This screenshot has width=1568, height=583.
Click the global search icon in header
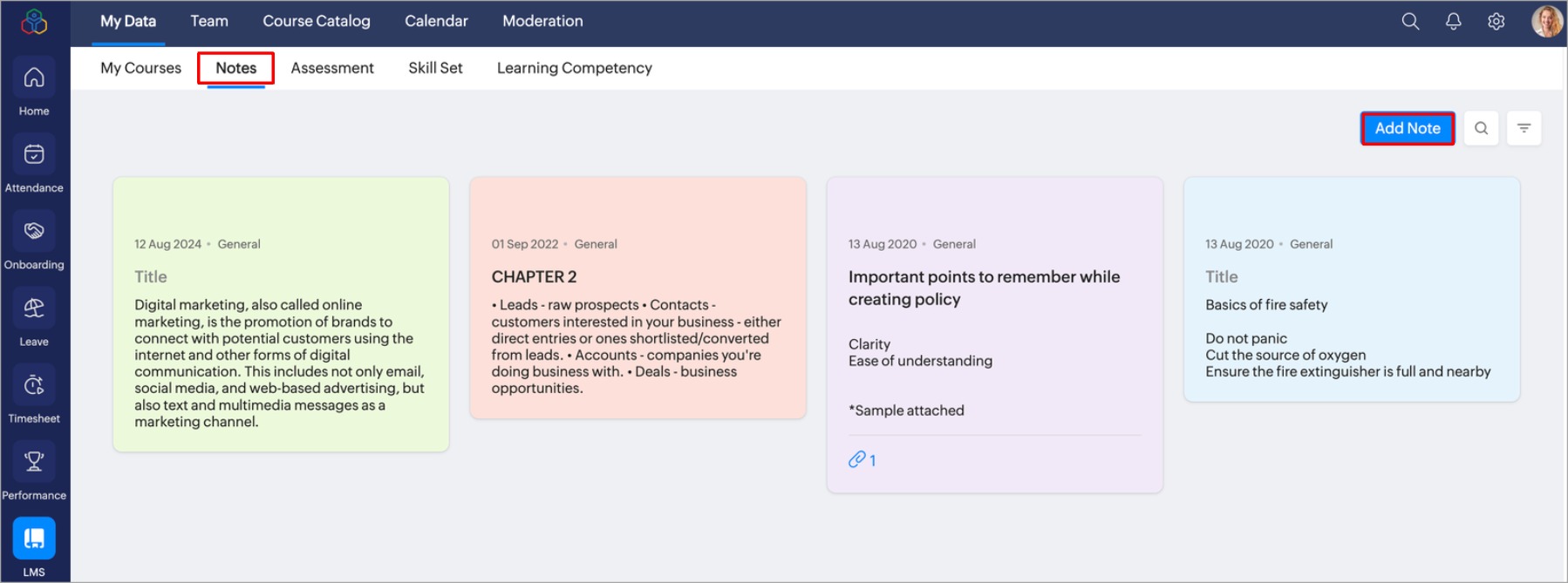click(x=1410, y=22)
